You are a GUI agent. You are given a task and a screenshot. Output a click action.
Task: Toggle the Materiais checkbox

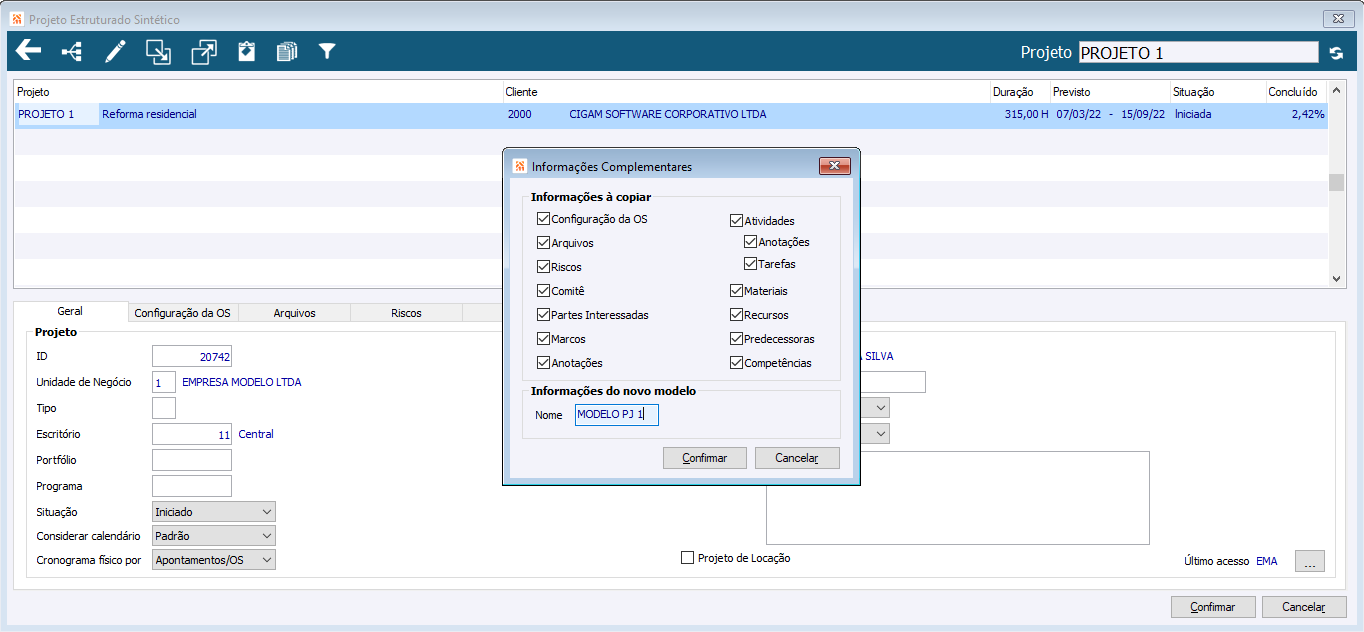(736, 290)
